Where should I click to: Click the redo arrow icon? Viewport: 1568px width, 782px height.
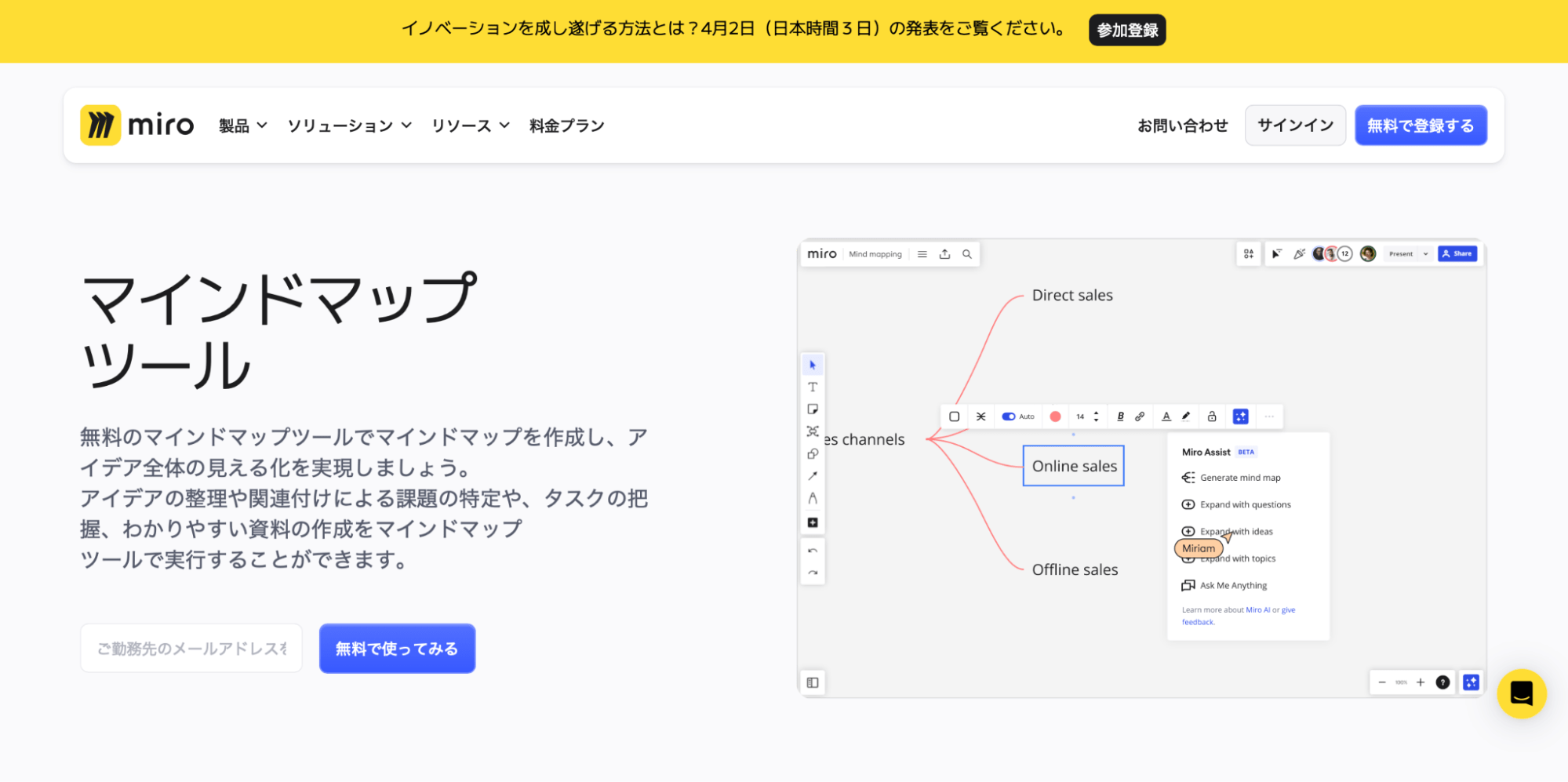[x=813, y=573]
